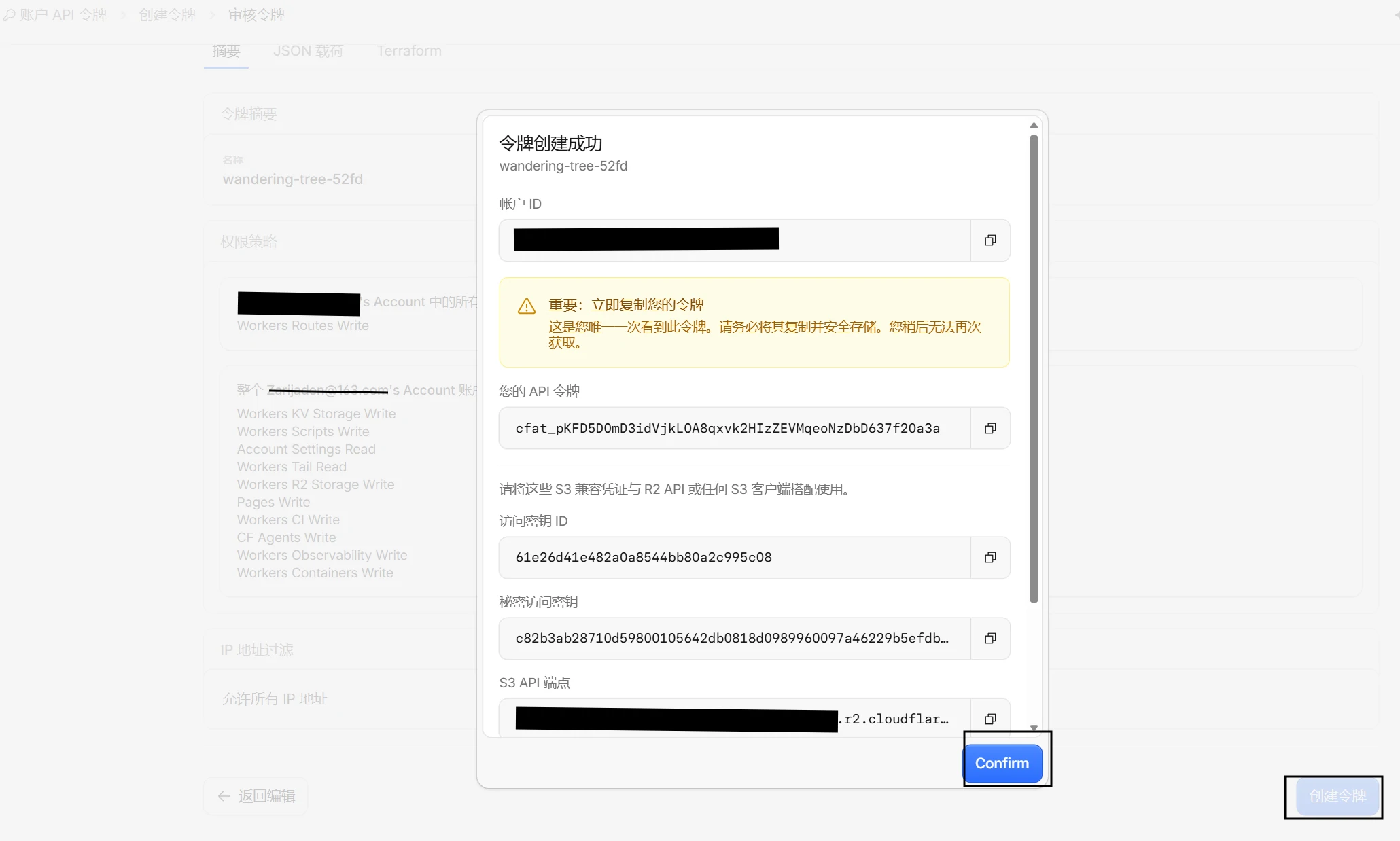This screenshot has width=1400, height=841.
Task: Click the warning triangle icon in notice
Action: coord(527,306)
